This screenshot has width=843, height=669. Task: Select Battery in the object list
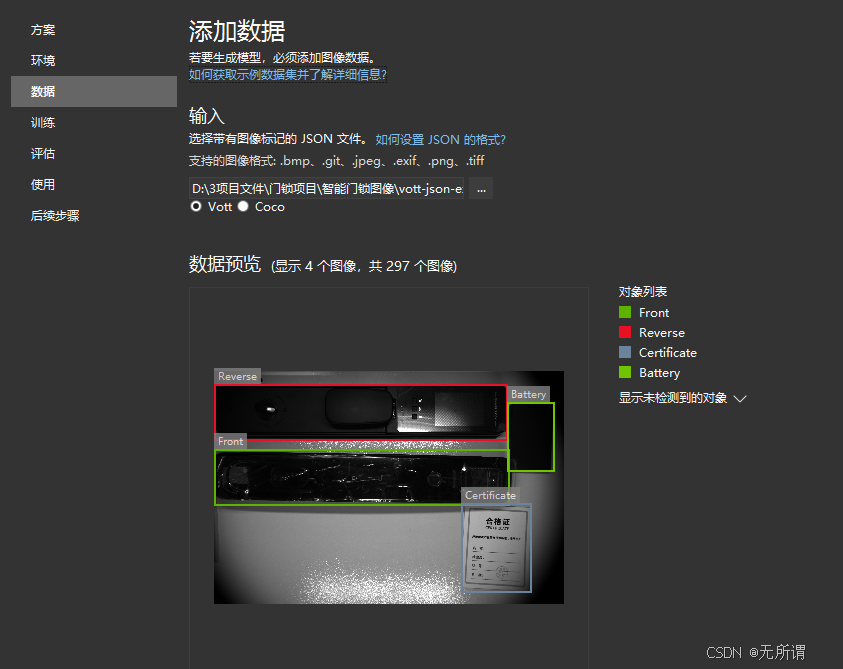(x=660, y=373)
